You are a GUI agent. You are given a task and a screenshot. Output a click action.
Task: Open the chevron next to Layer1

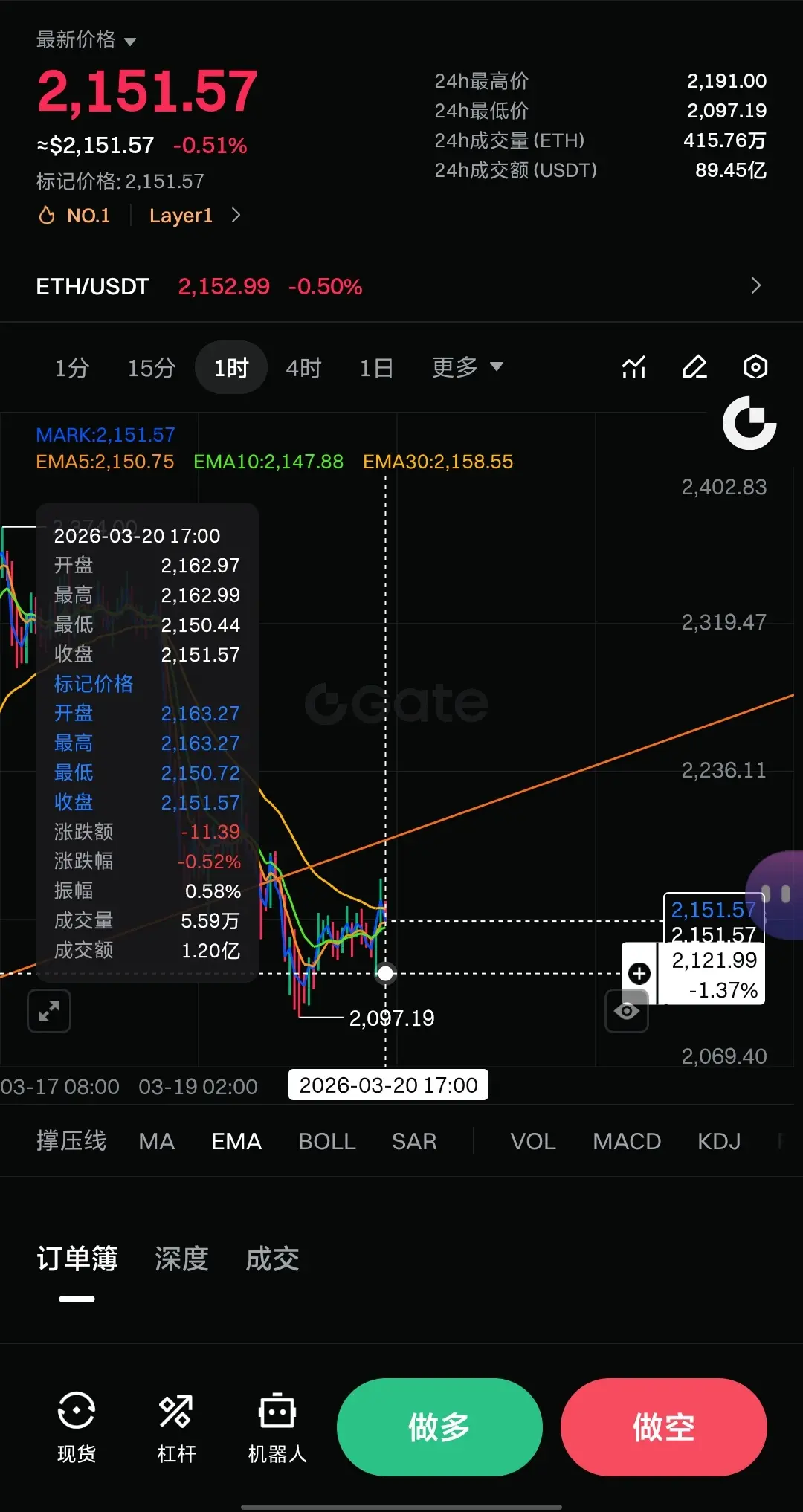click(x=236, y=215)
